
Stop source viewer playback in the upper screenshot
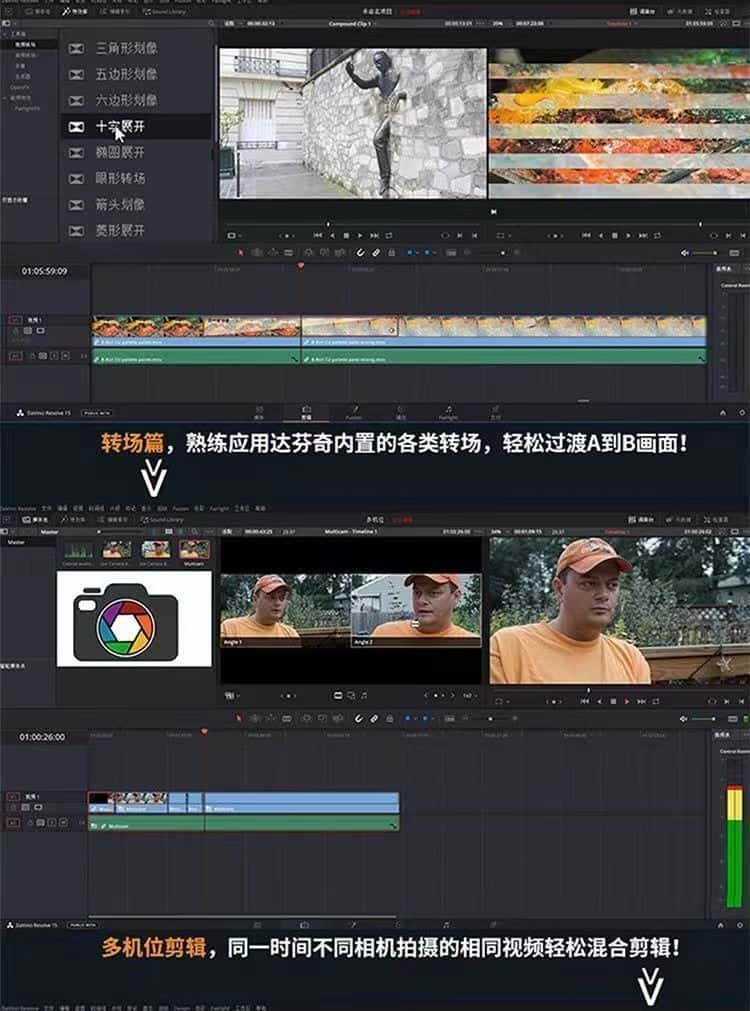point(346,236)
